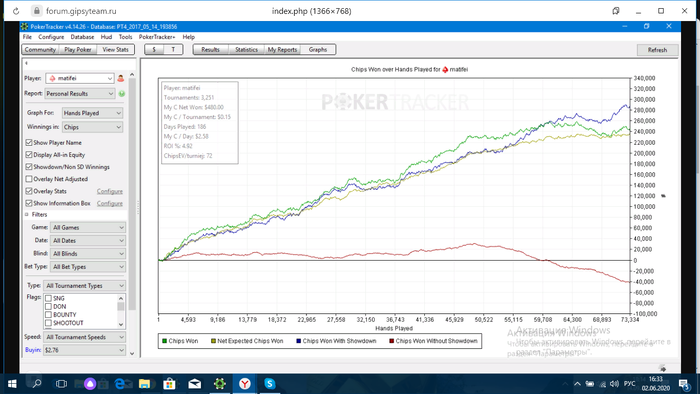
Task: Enable Overlay Net Adjusted checkbox
Action: point(29,179)
